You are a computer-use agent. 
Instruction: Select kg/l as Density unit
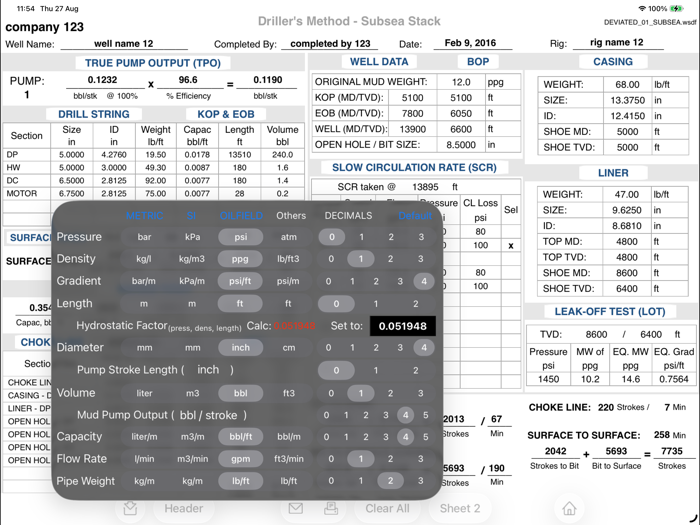coord(144,259)
